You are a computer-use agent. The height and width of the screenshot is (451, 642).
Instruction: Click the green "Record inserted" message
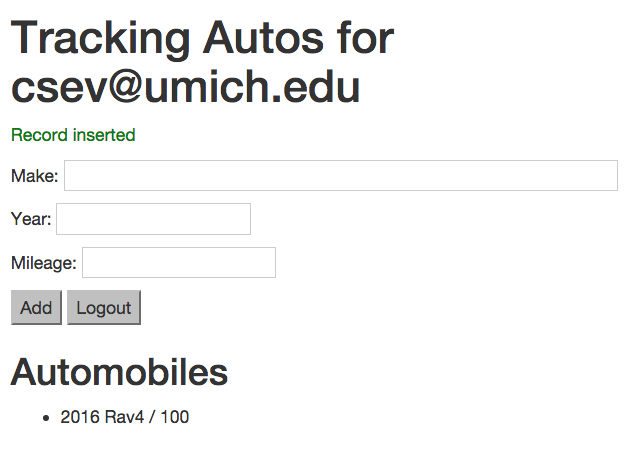pos(73,135)
